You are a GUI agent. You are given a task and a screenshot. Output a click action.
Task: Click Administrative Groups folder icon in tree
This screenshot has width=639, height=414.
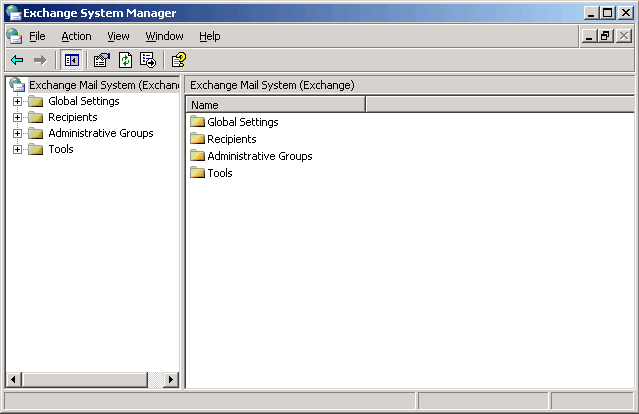click(x=36, y=133)
